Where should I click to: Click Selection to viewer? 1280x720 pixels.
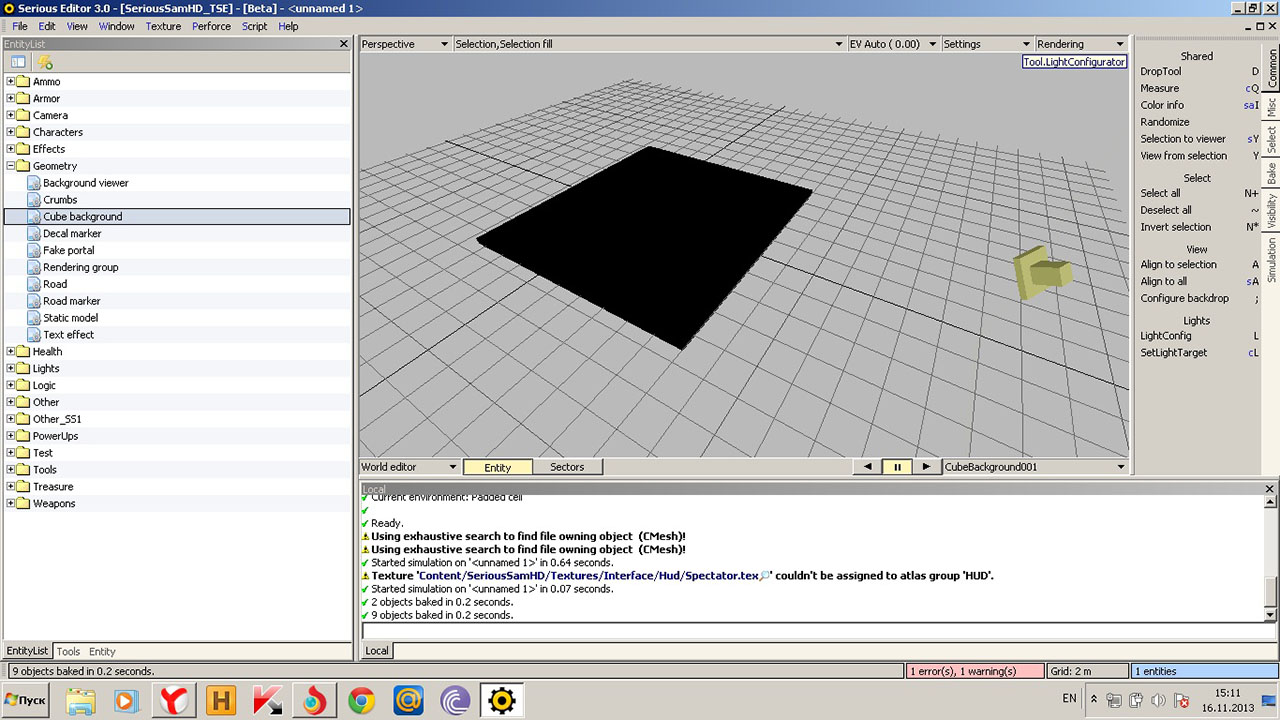tap(1183, 139)
